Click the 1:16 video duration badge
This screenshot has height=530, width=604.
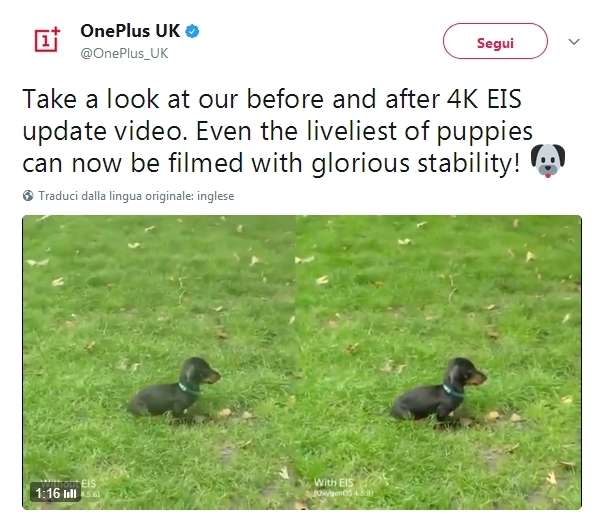pyautogui.click(x=55, y=492)
